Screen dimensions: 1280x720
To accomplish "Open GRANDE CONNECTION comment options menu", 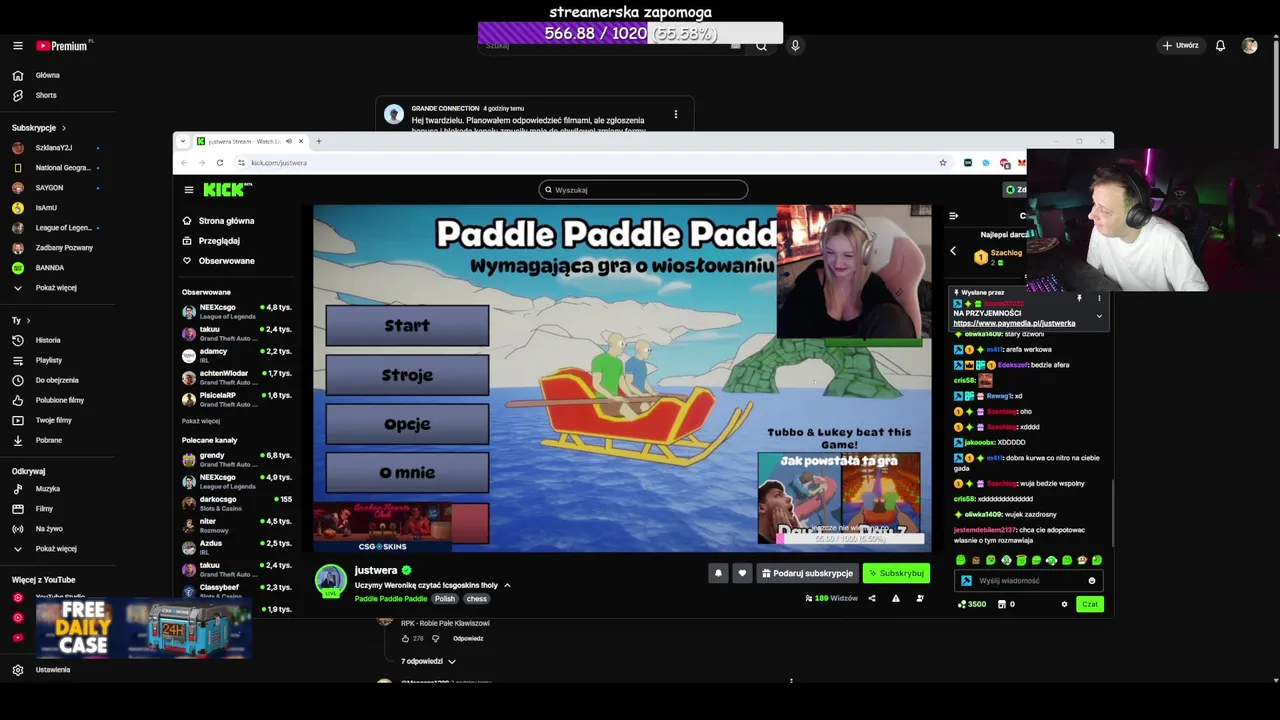I will (x=676, y=114).
